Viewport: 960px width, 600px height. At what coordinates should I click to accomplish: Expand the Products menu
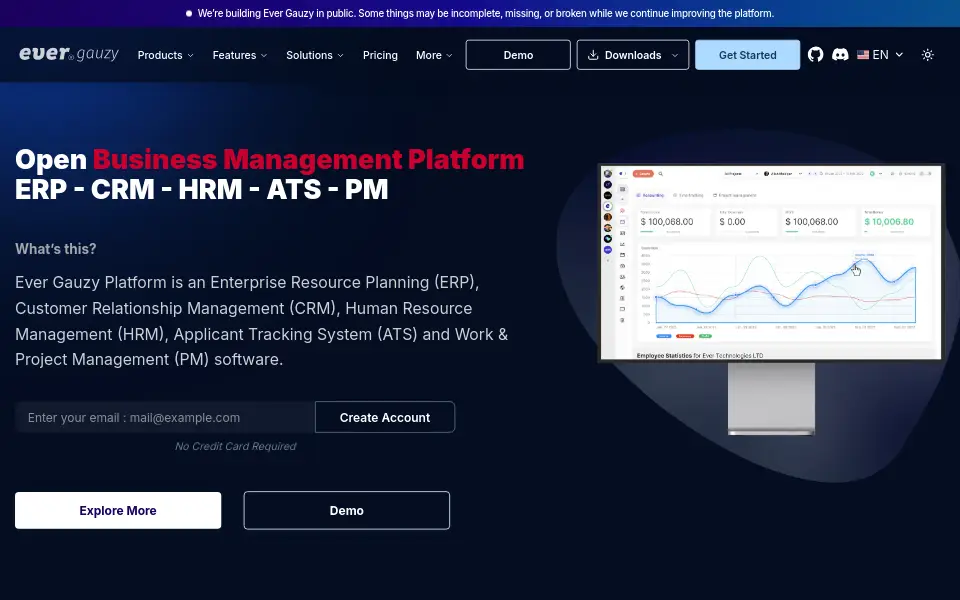pyautogui.click(x=165, y=55)
